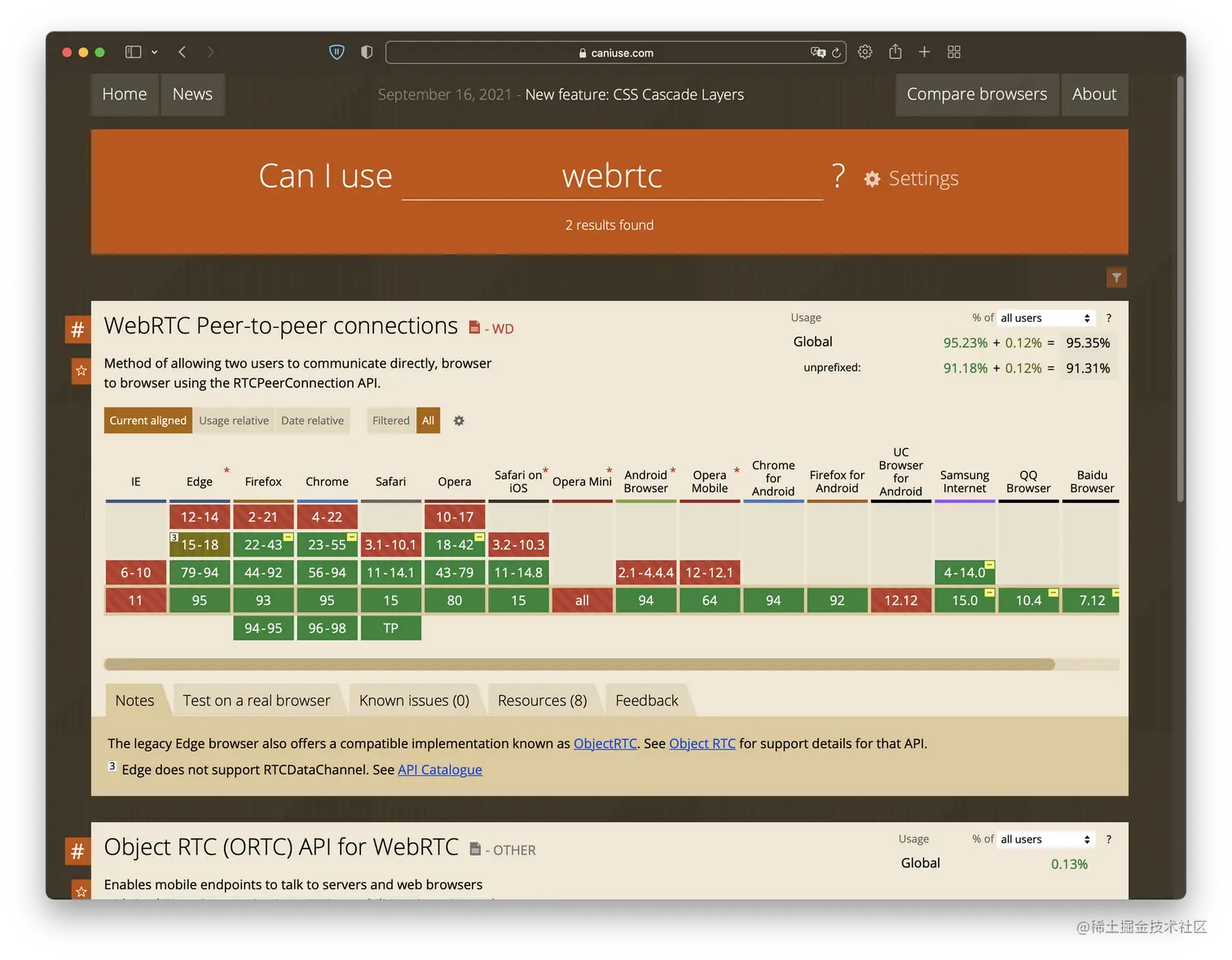Click Samsung Internet 4-14.0 cell
This screenshot has height=960, width=1232.
pos(965,572)
